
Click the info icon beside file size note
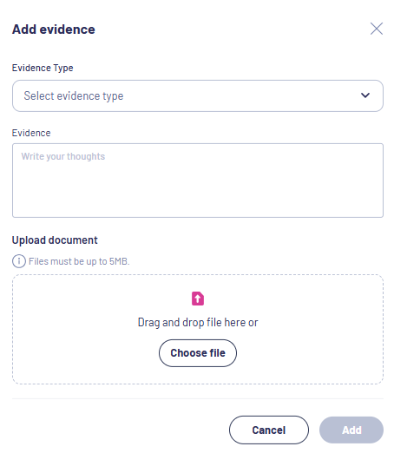click(x=19, y=261)
